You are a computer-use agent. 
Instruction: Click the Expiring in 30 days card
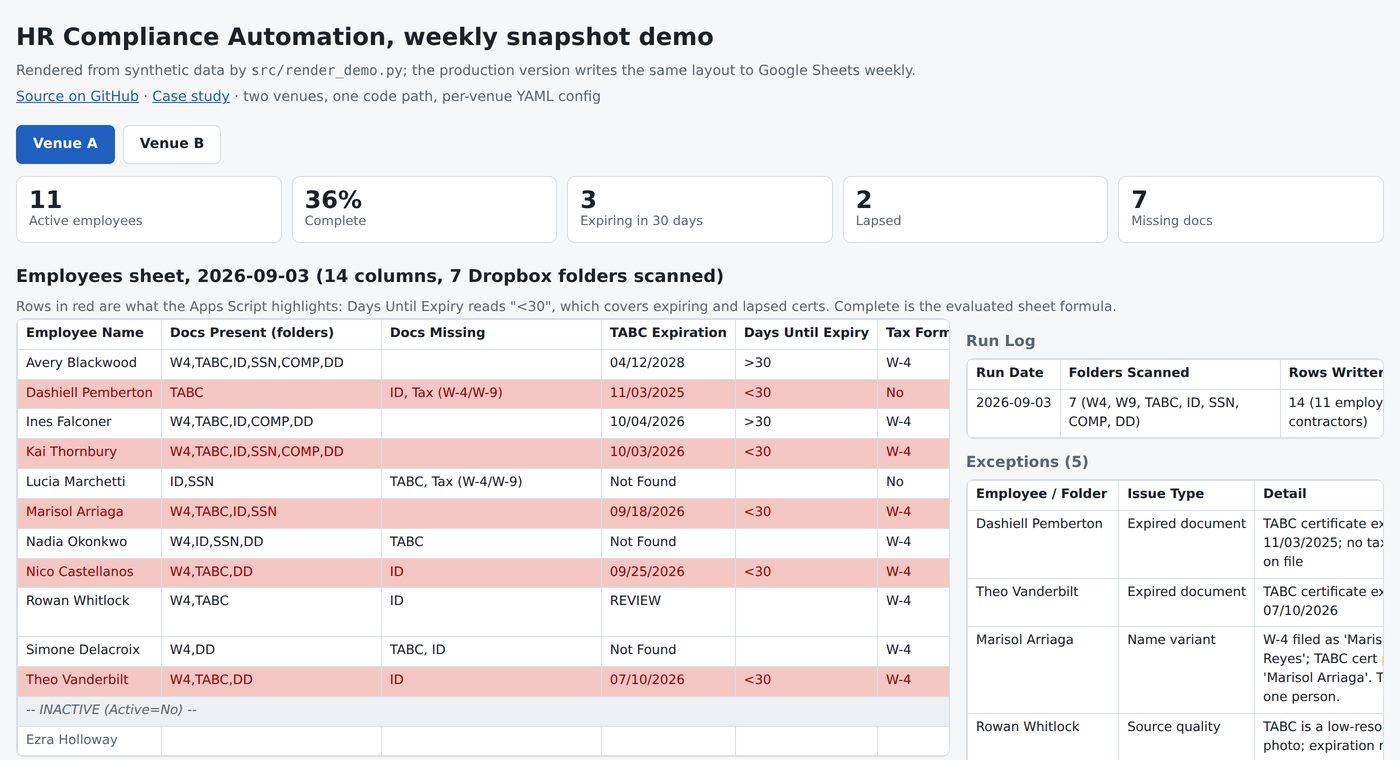(700, 210)
